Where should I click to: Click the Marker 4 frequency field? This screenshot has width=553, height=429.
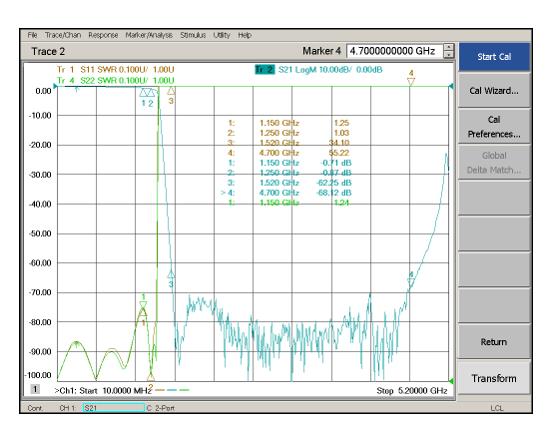click(394, 51)
